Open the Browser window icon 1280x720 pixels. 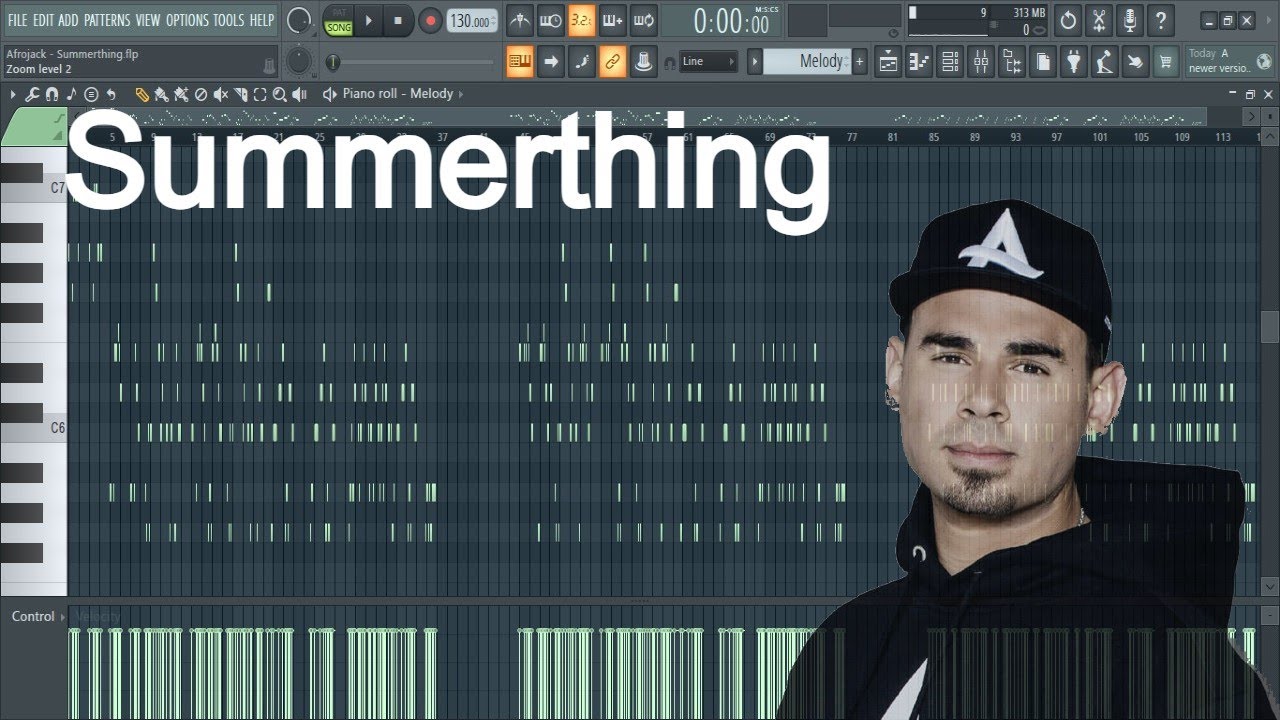click(1012, 61)
